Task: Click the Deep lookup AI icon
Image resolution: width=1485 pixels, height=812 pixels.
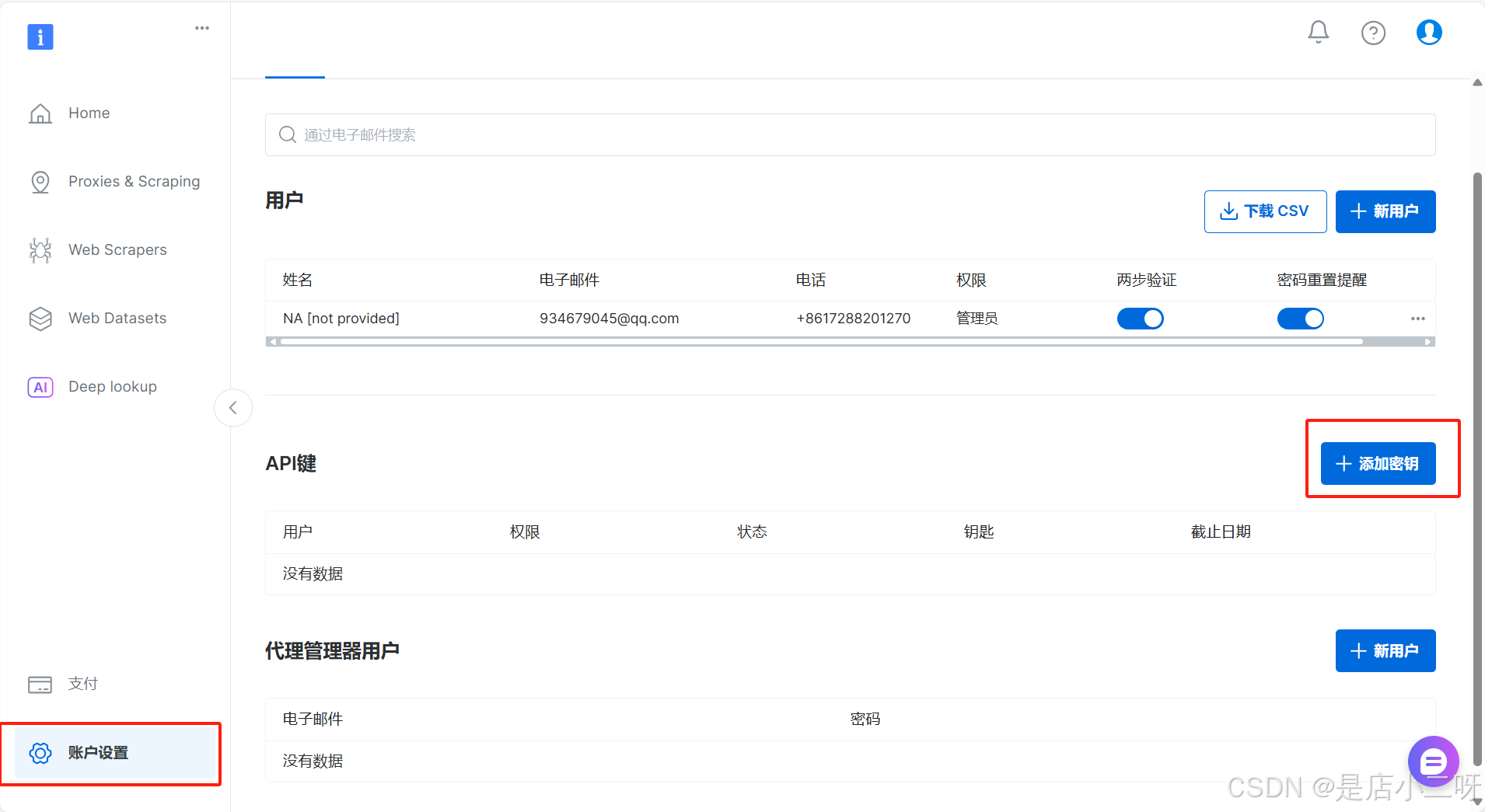Action: 40,387
